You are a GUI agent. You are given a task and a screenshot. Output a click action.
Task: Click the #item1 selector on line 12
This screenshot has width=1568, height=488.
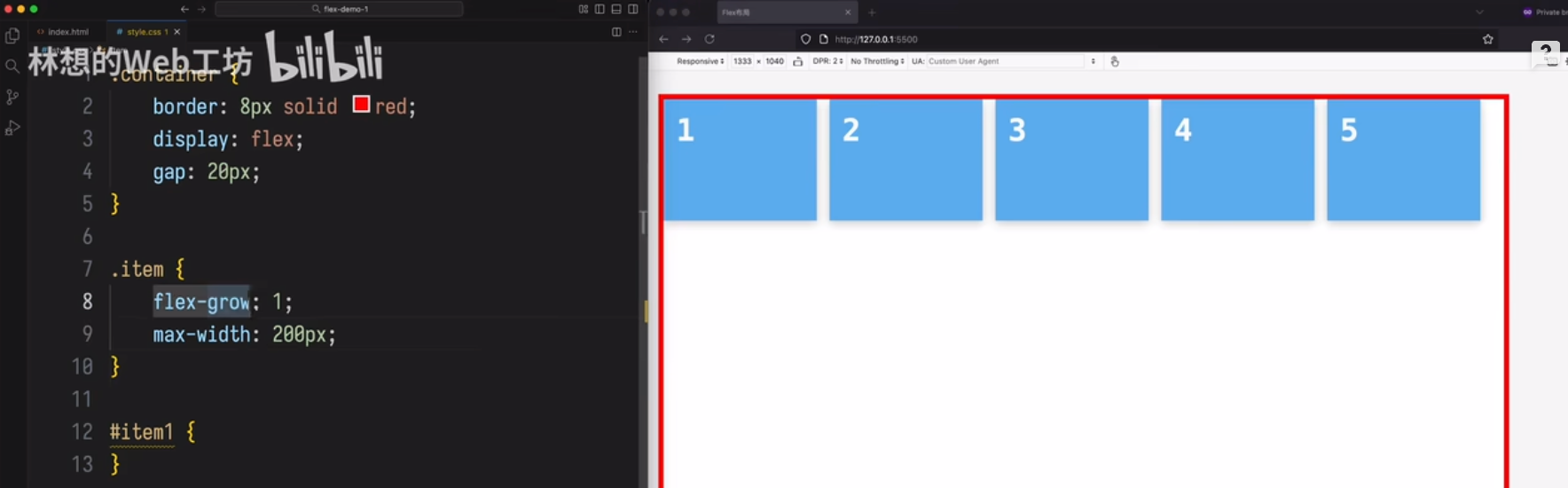coord(141,432)
